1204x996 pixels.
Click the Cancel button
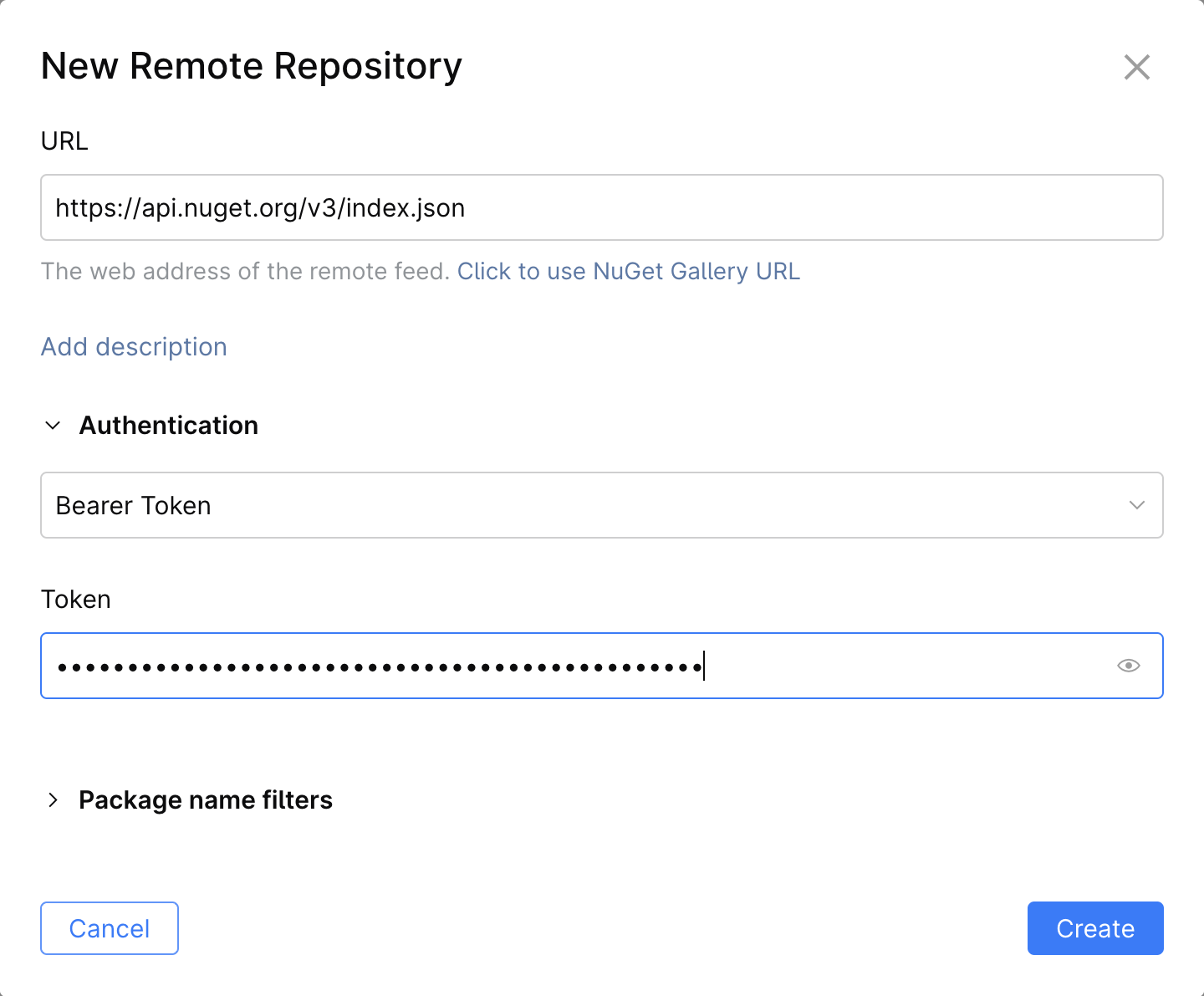[110, 928]
